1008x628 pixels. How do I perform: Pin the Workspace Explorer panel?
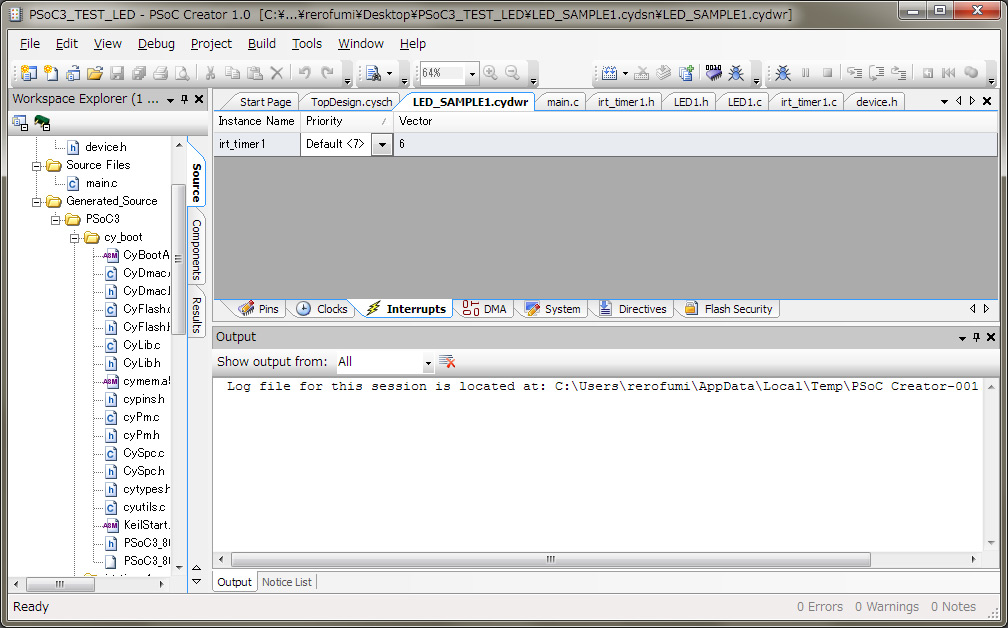(x=184, y=100)
